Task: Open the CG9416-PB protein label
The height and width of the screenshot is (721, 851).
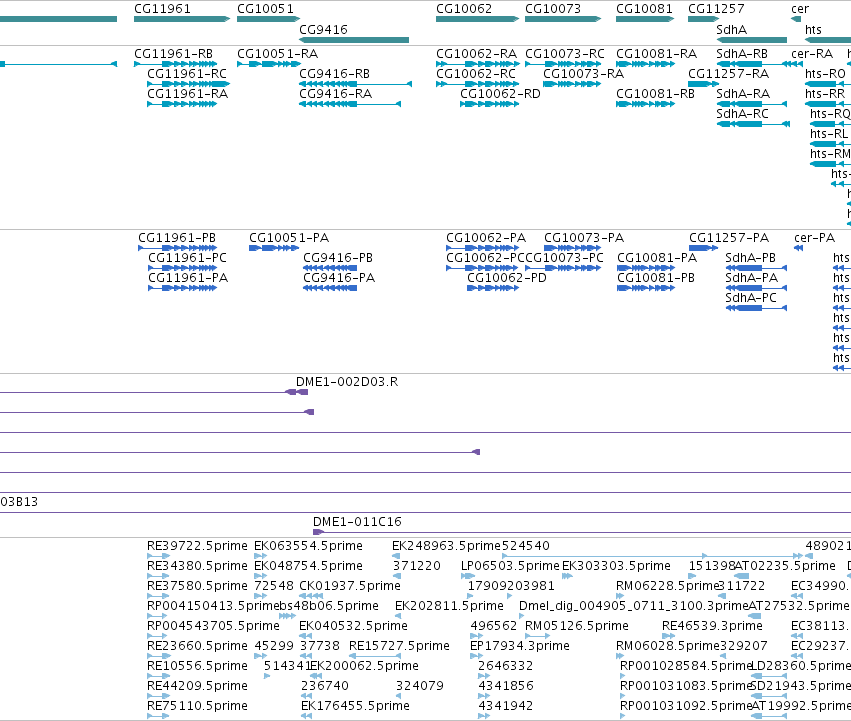Action: (338, 258)
